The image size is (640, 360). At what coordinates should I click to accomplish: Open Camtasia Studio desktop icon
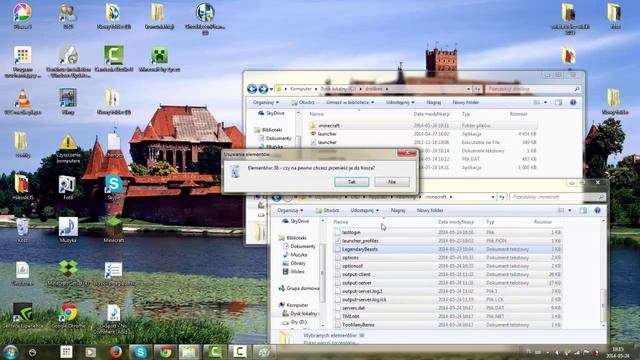[x=114, y=59]
